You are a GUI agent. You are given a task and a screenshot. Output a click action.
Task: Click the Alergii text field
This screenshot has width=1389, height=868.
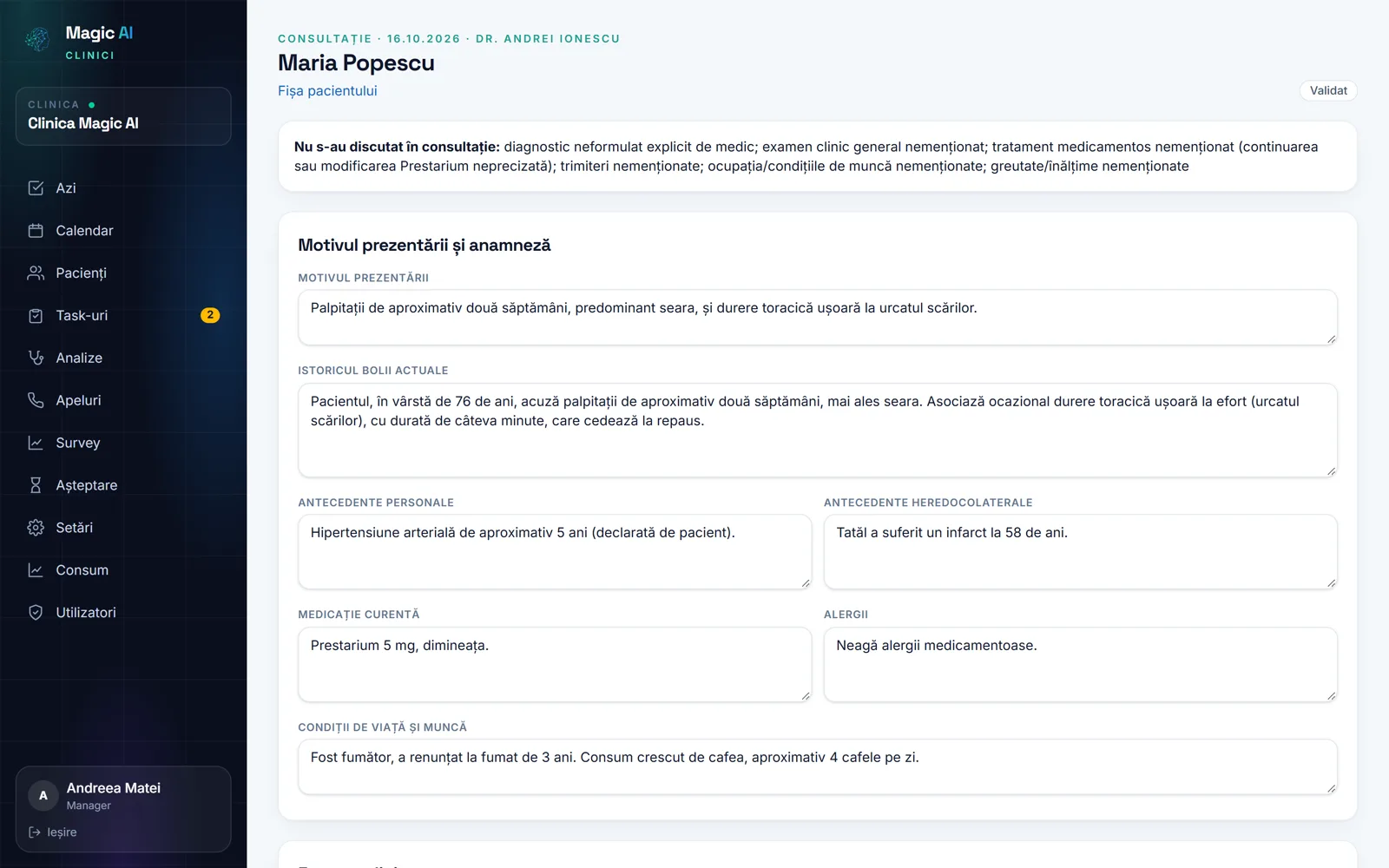click(x=1080, y=665)
